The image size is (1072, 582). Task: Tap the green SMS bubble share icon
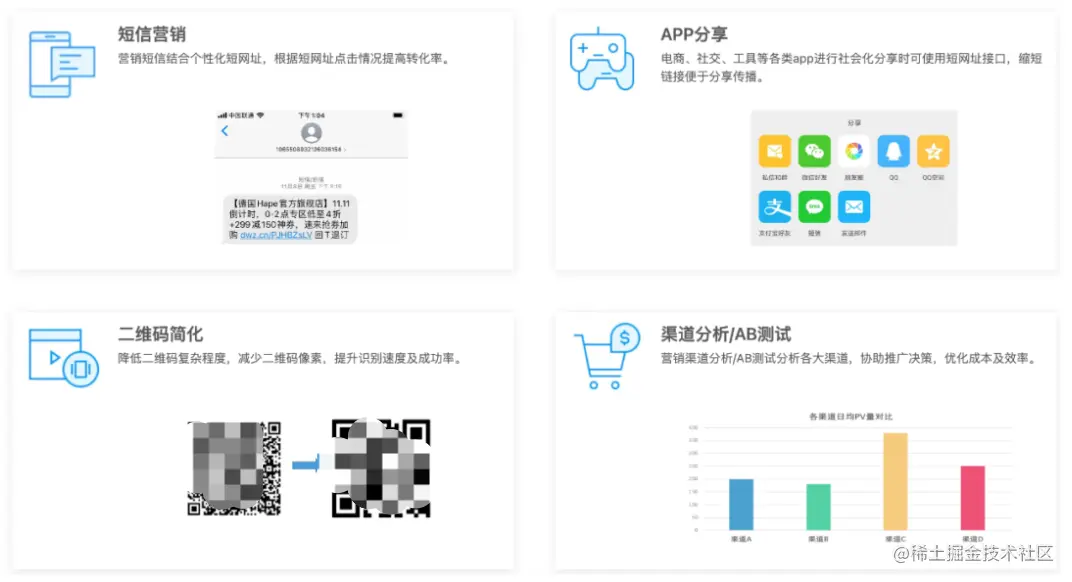(x=814, y=207)
